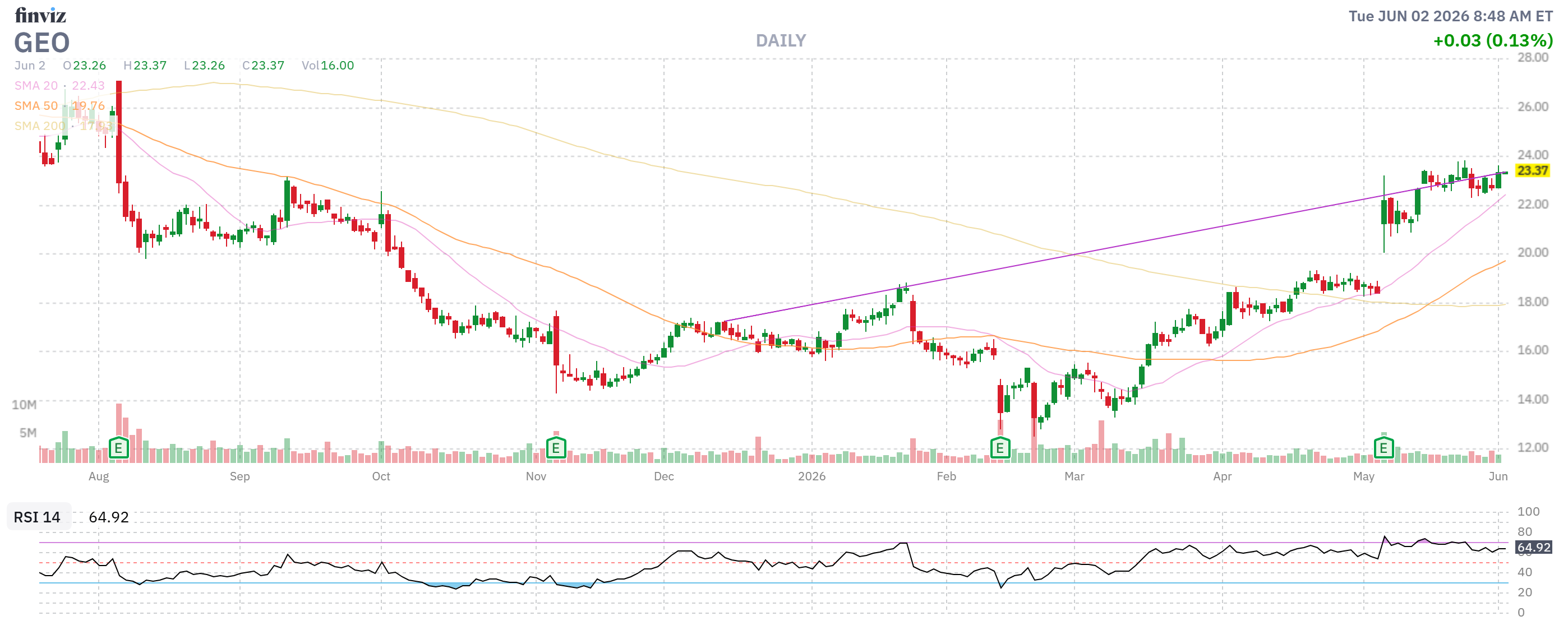Click the Tue JUN 02 2026 timestamp
The width and height of the screenshot is (1568, 630).
1451,16
